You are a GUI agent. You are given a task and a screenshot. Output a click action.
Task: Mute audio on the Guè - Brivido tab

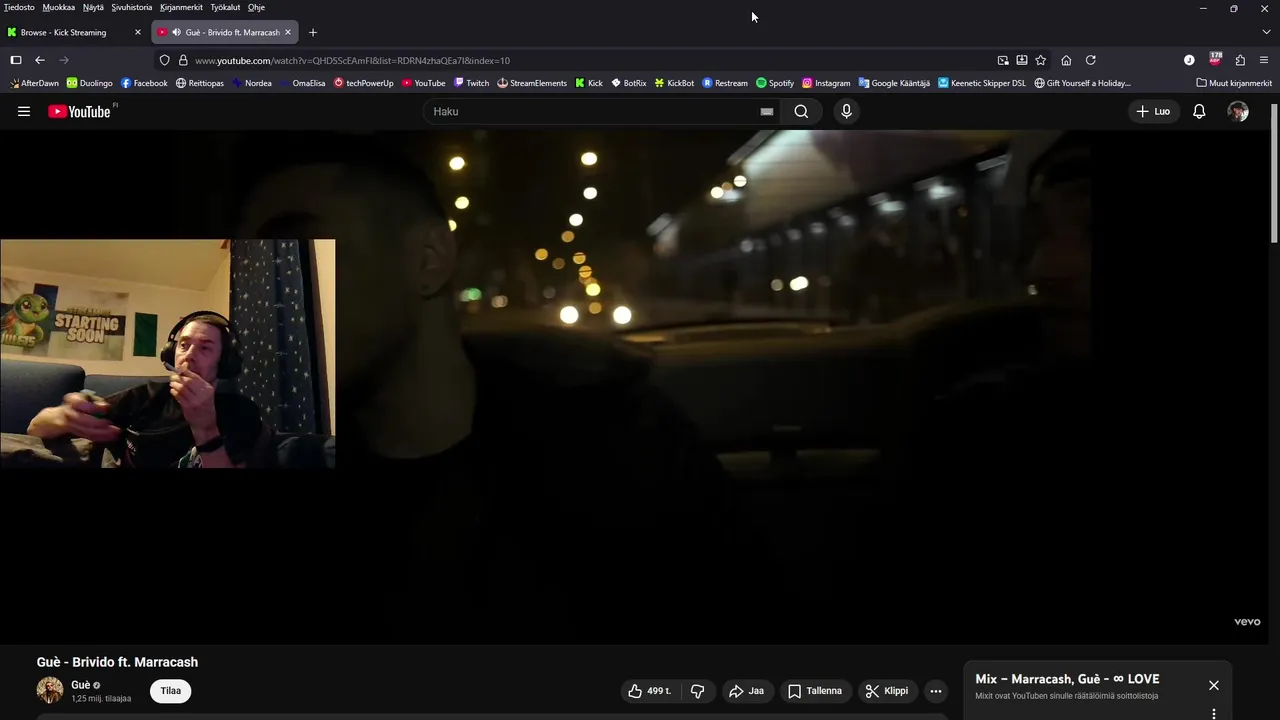(176, 32)
